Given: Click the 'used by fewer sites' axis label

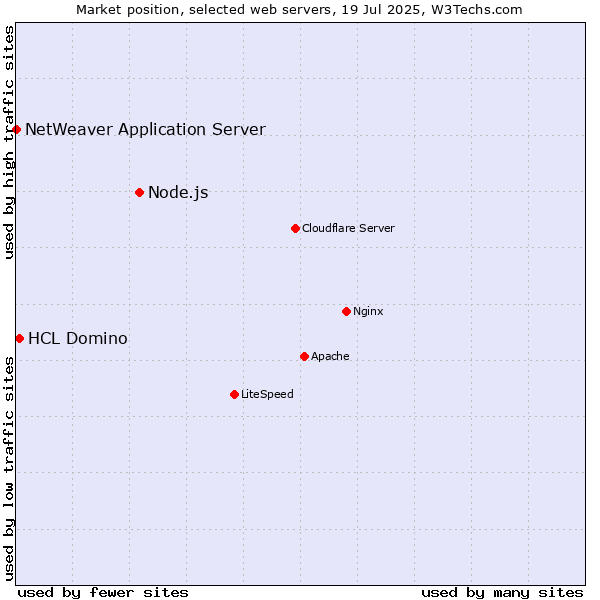Looking at the screenshot, I should click(103, 593).
